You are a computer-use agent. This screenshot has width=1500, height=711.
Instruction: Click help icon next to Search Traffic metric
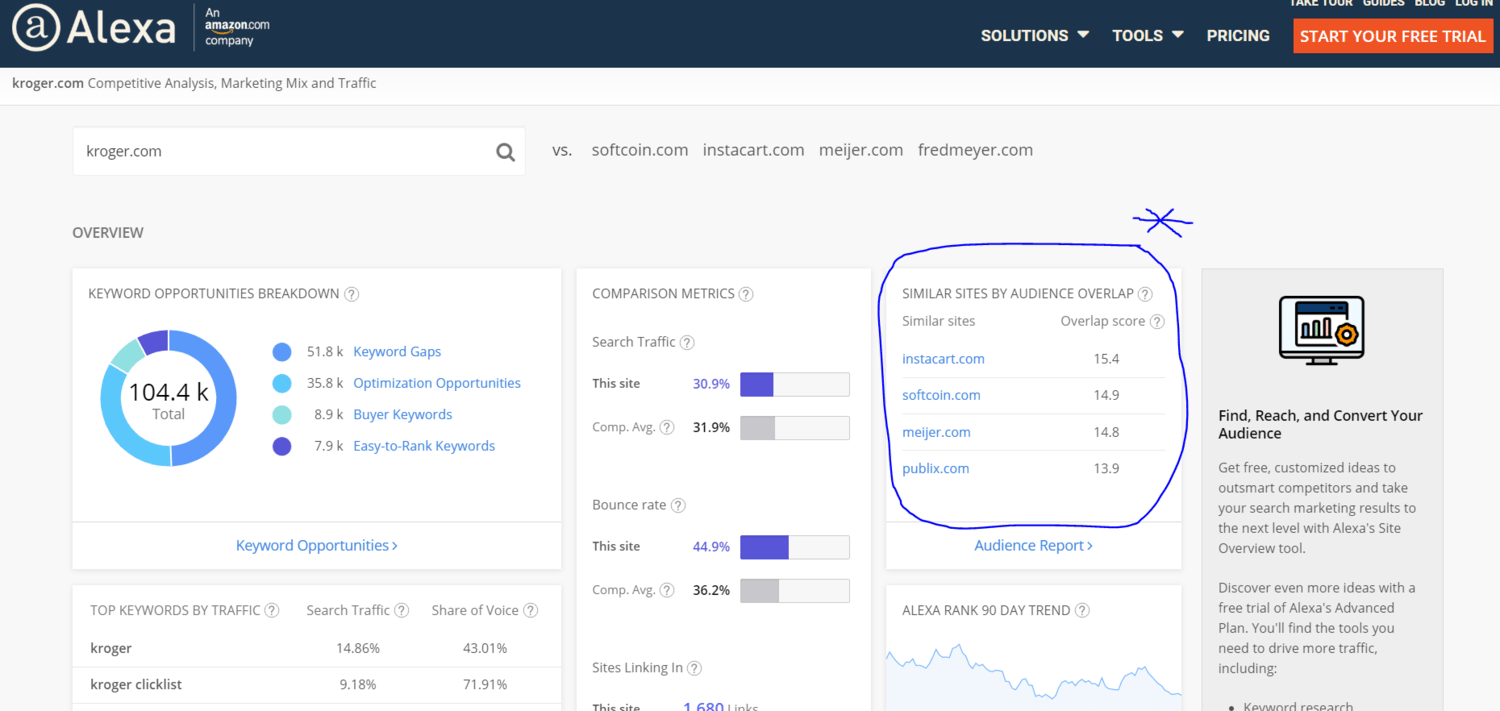687,342
